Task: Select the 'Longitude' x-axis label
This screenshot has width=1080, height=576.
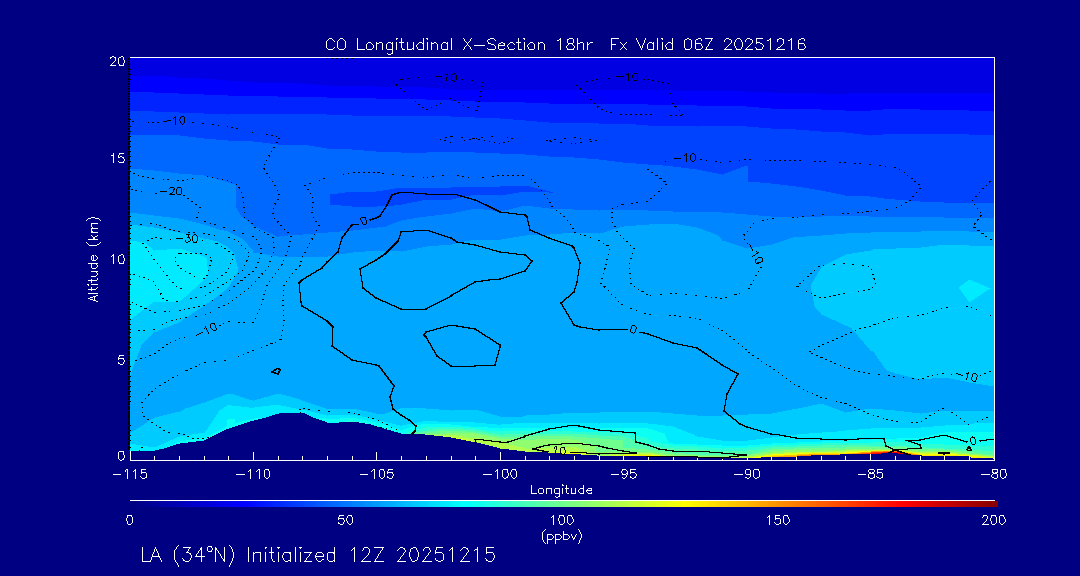Action: pos(561,490)
